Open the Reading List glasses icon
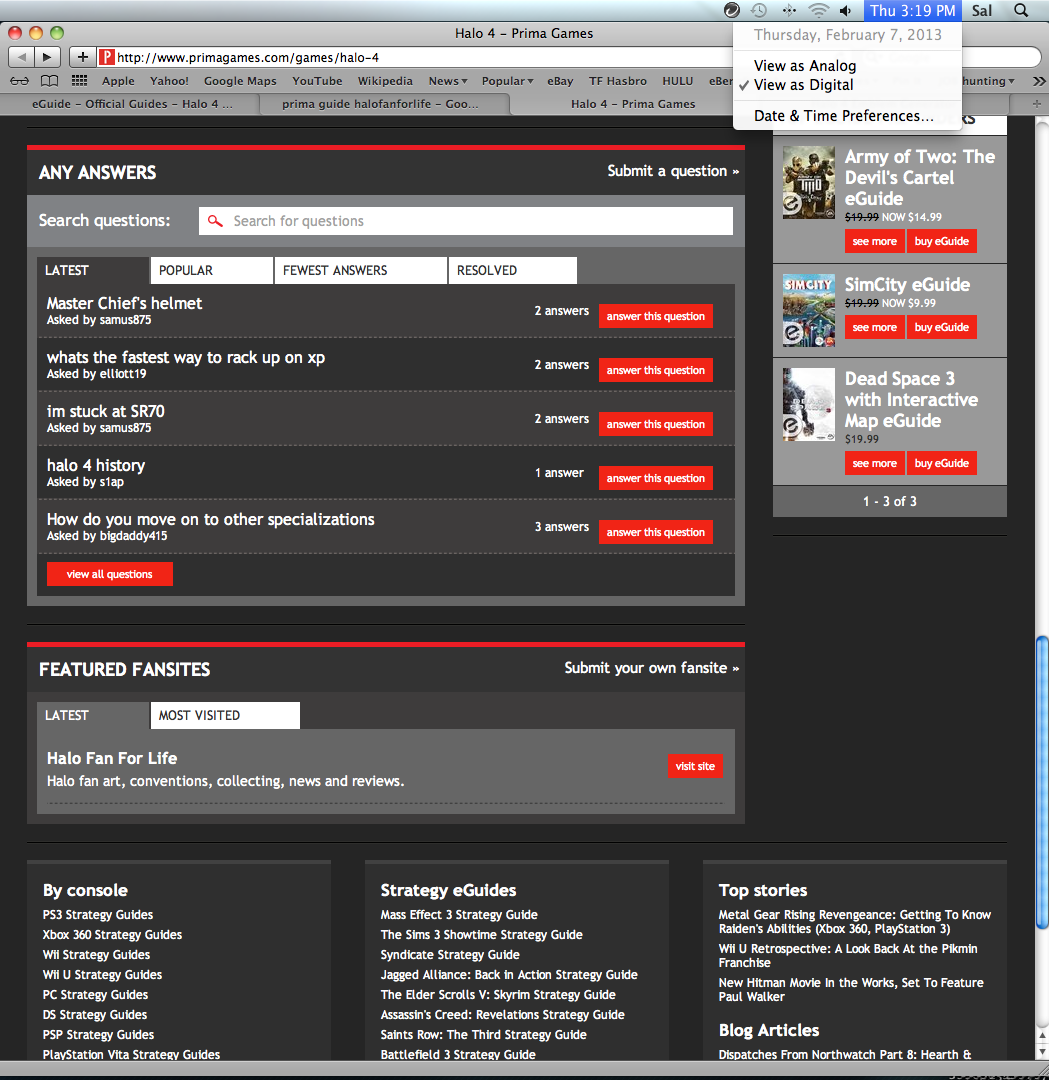Image resolution: width=1049 pixels, height=1080 pixels. click(x=19, y=81)
